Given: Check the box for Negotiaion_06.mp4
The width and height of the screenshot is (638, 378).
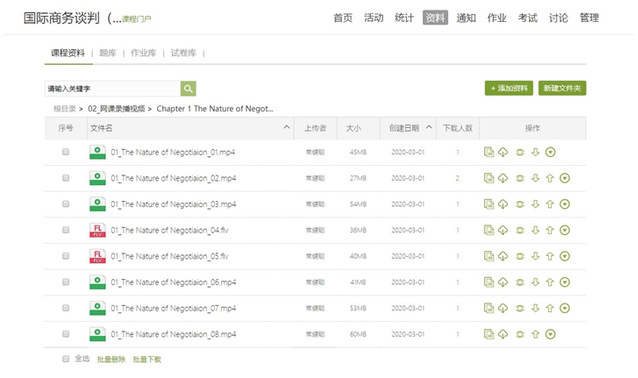Looking at the screenshot, I should click(x=66, y=282).
